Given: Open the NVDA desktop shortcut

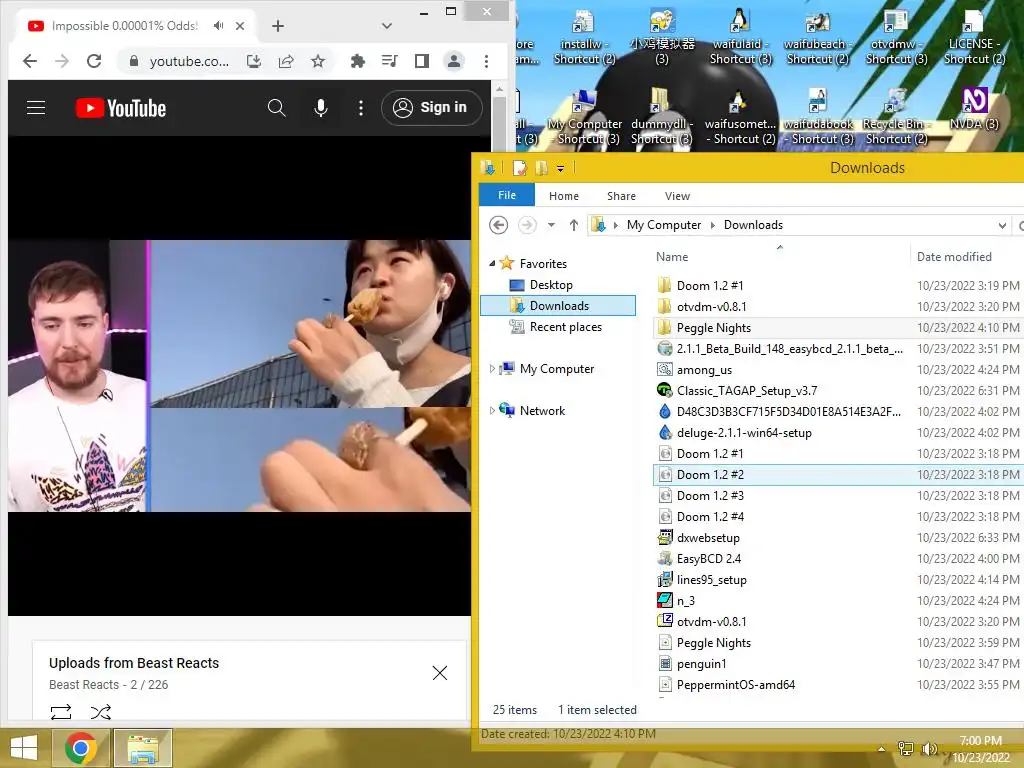Looking at the screenshot, I should point(974,108).
